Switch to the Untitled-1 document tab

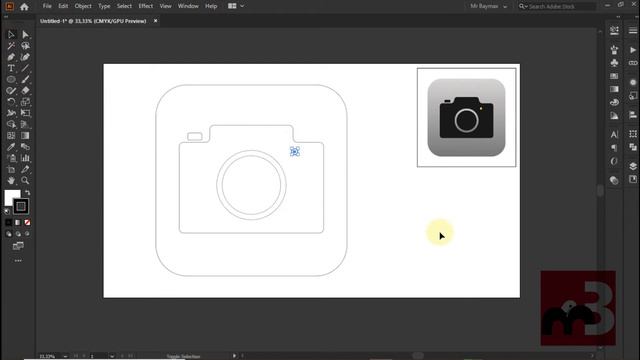(x=93, y=21)
